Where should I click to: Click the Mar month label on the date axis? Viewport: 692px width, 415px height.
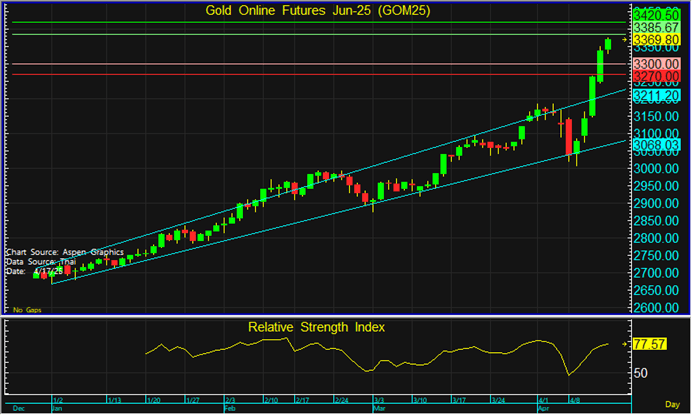tap(380, 409)
